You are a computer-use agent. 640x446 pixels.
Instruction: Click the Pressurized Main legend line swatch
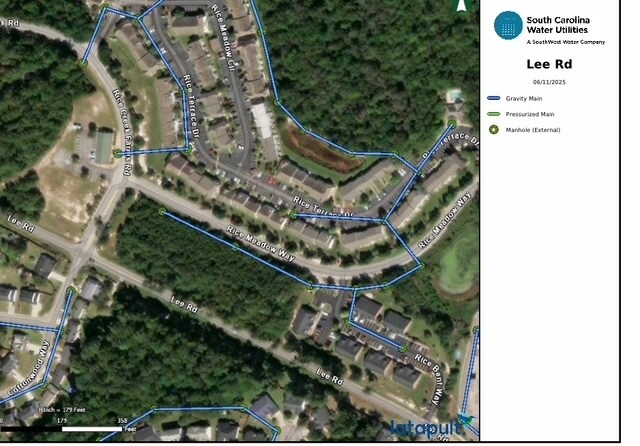pyautogui.click(x=494, y=114)
